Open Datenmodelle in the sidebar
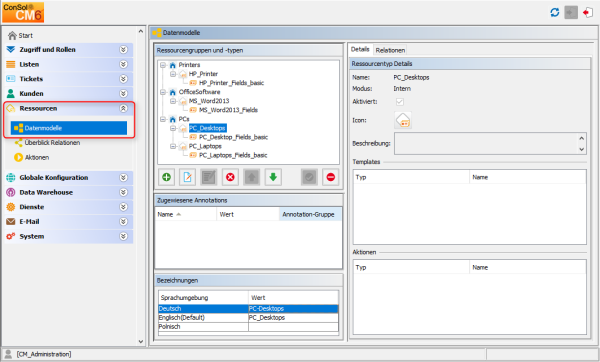This screenshot has width=600, height=362. point(69,128)
